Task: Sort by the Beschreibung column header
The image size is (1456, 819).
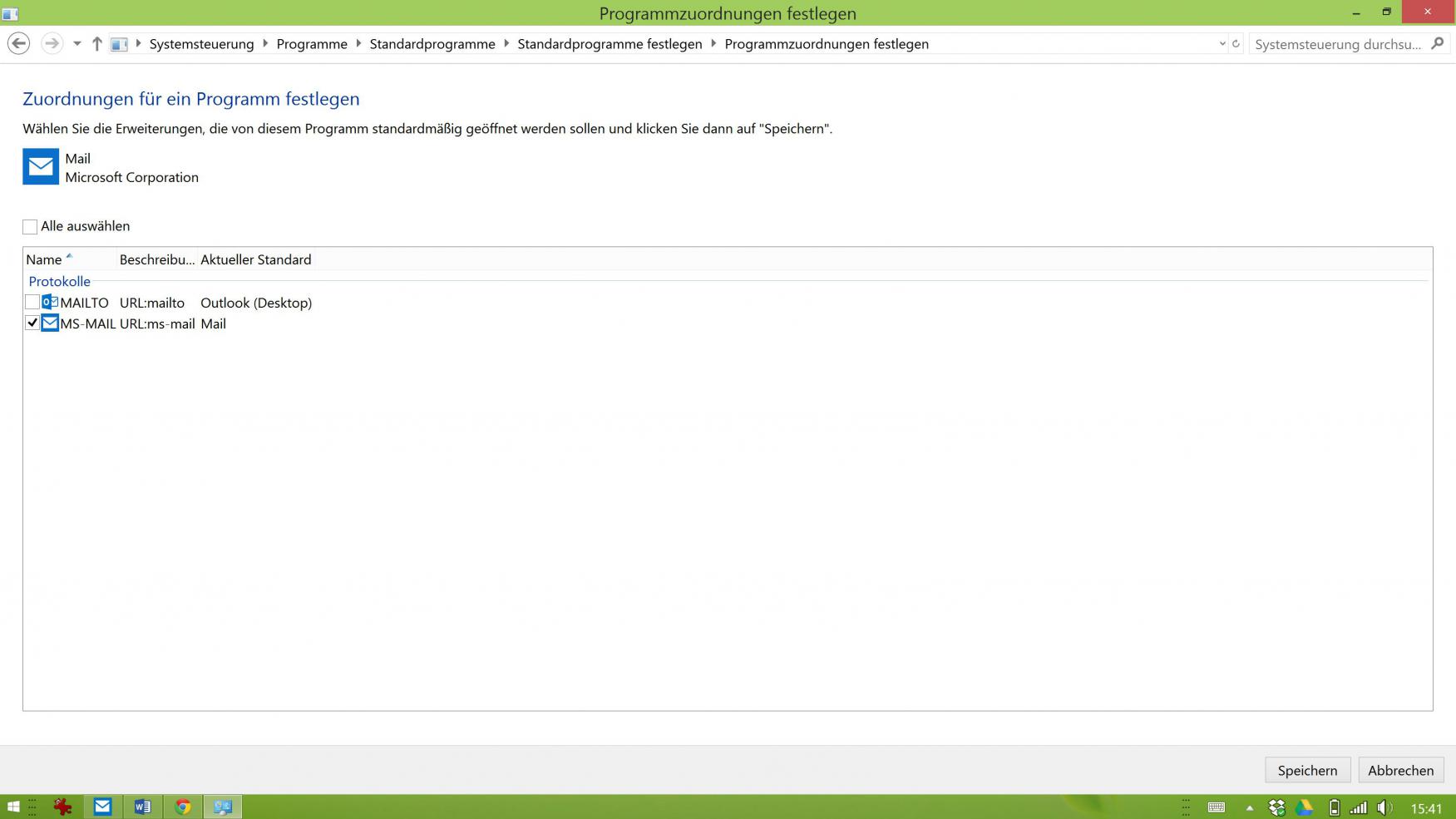Action: click(157, 259)
